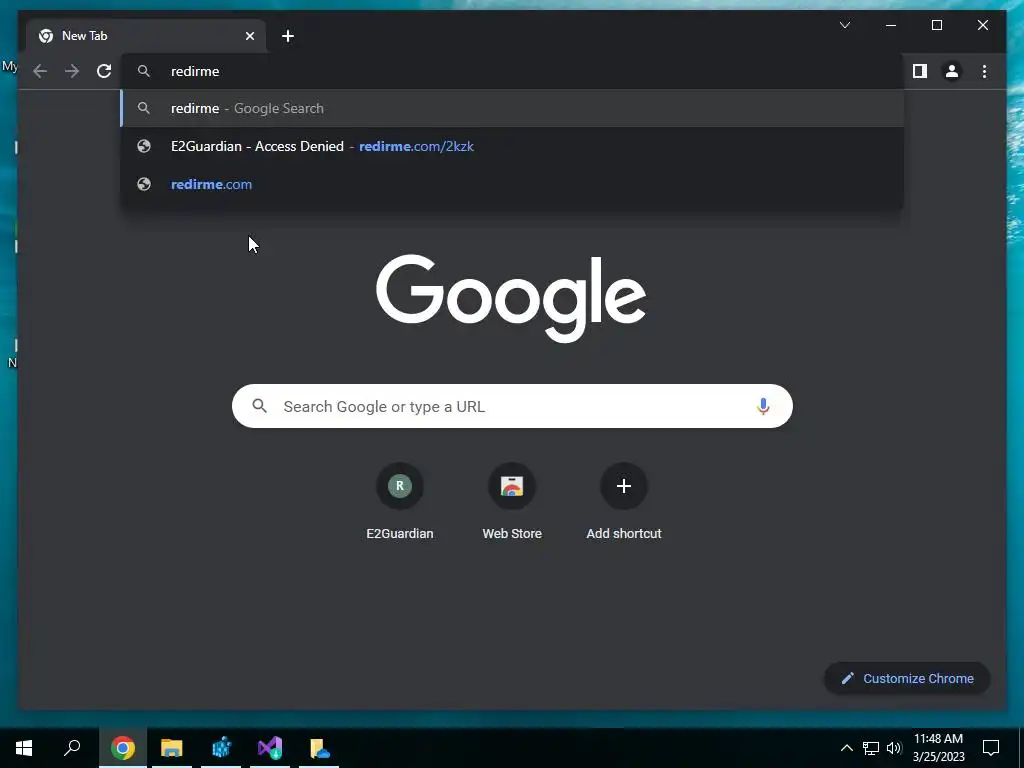Minimize the Chrome window
Image resolution: width=1024 pixels, height=768 pixels.
click(891, 25)
